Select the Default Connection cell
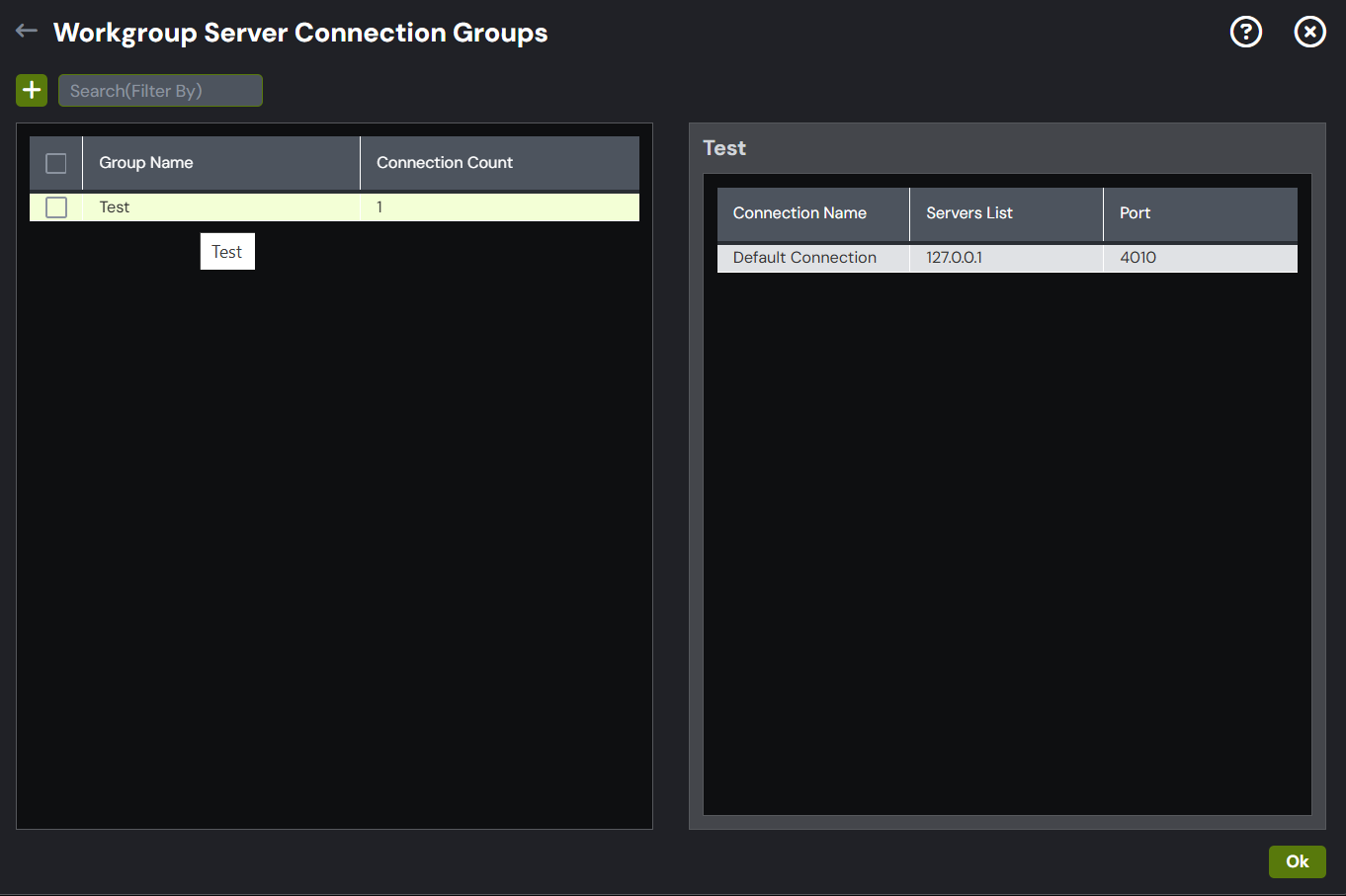The image size is (1346, 896). coord(813,258)
